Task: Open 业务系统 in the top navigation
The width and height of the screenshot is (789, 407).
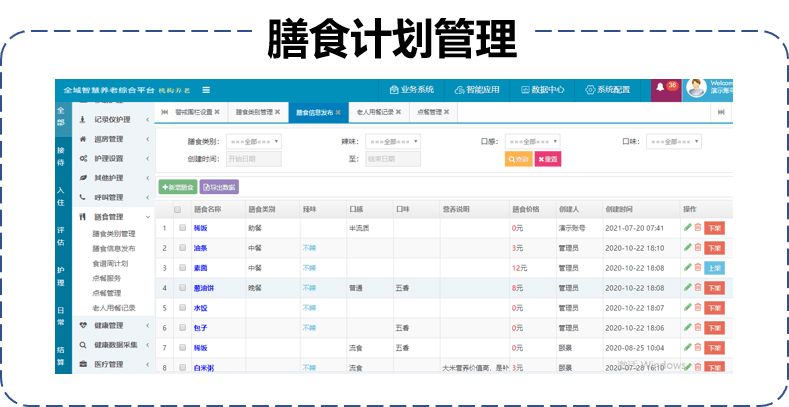Action: click(411, 90)
